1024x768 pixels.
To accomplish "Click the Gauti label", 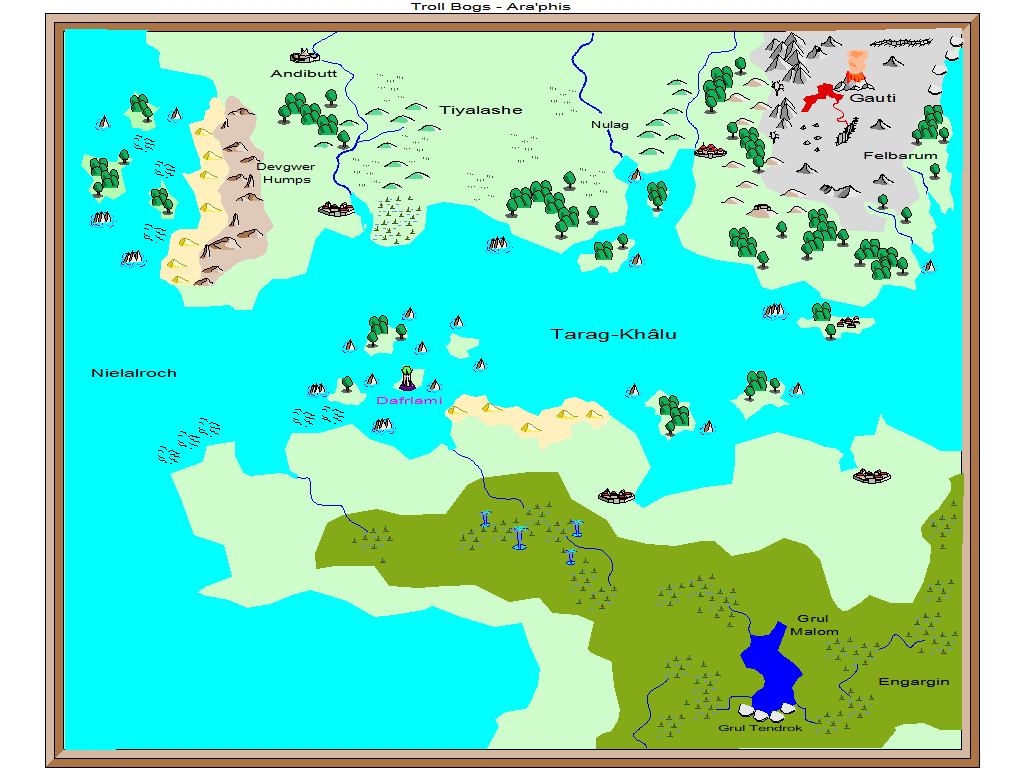I will point(872,98).
